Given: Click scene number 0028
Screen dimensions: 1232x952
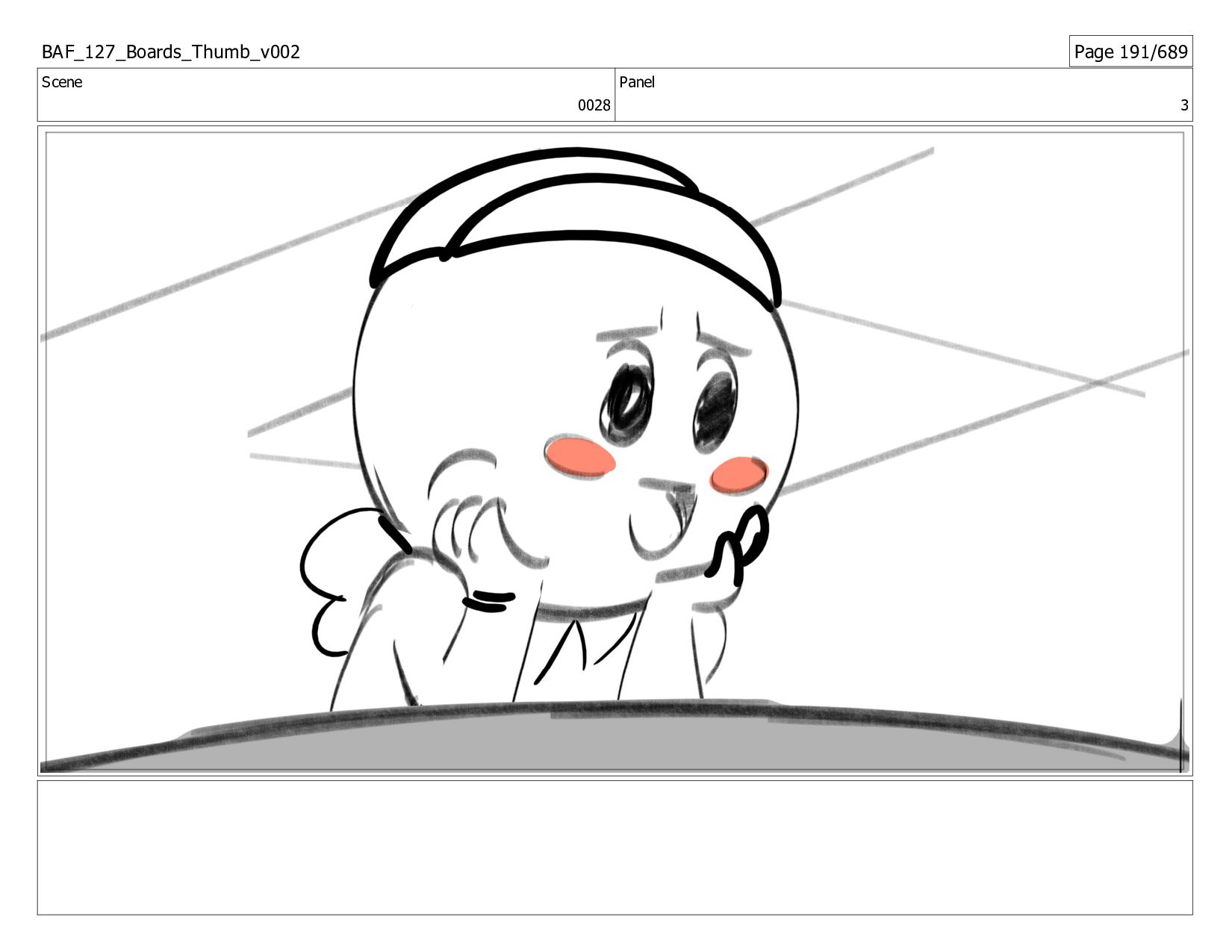Looking at the screenshot, I should click(594, 105).
